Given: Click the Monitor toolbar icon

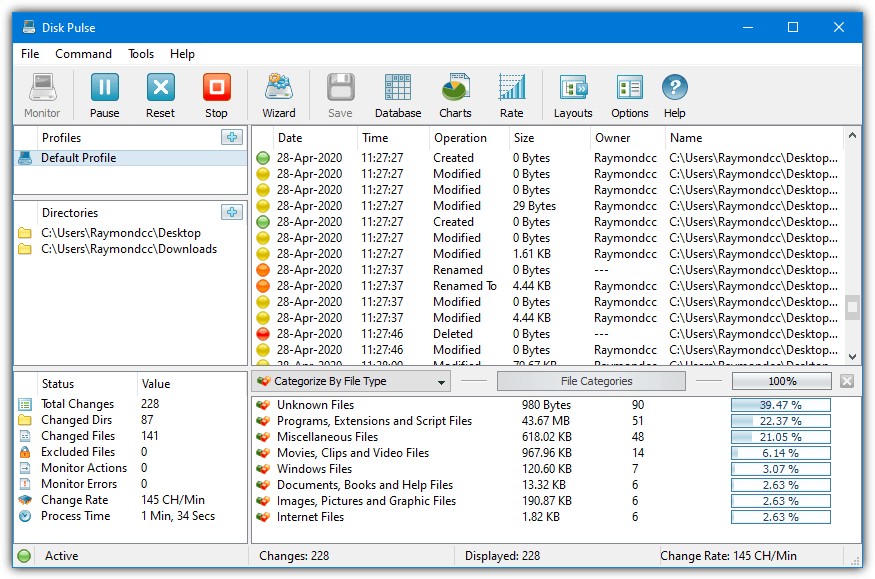Looking at the screenshot, I should pyautogui.click(x=42, y=88).
